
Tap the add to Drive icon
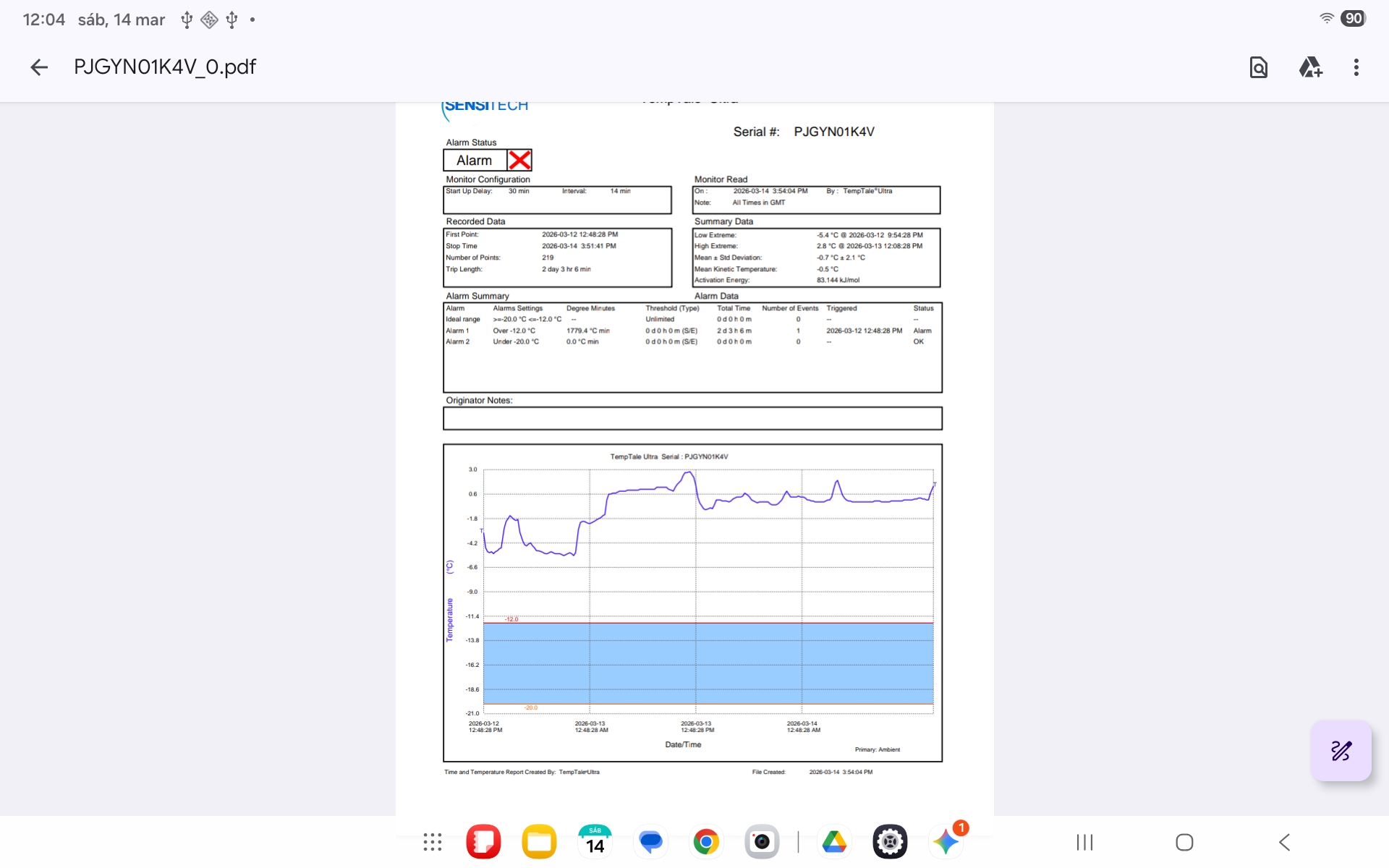pyautogui.click(x=1310, y=67)
